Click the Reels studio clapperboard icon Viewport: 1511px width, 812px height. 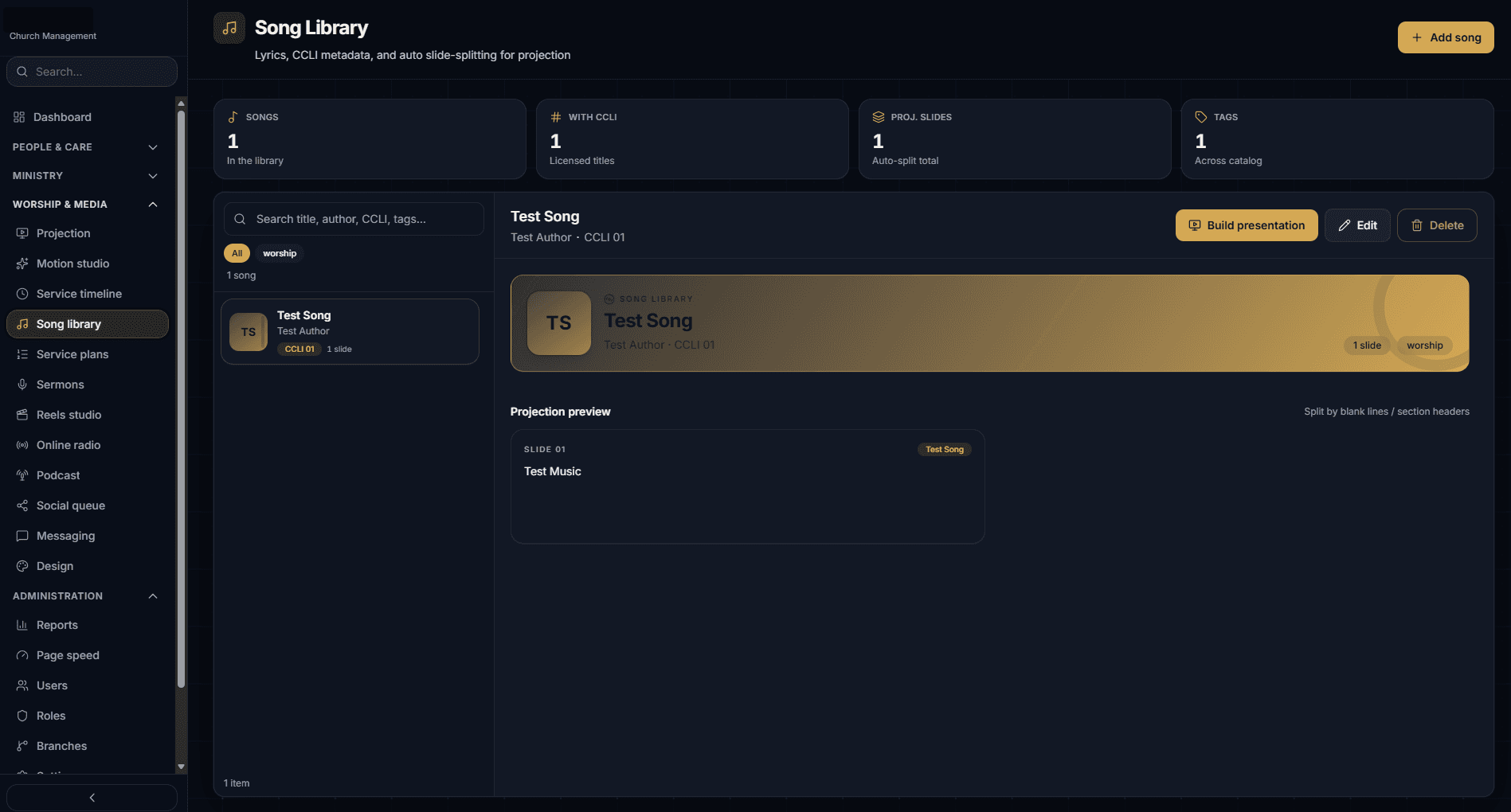tap(22, 415)
